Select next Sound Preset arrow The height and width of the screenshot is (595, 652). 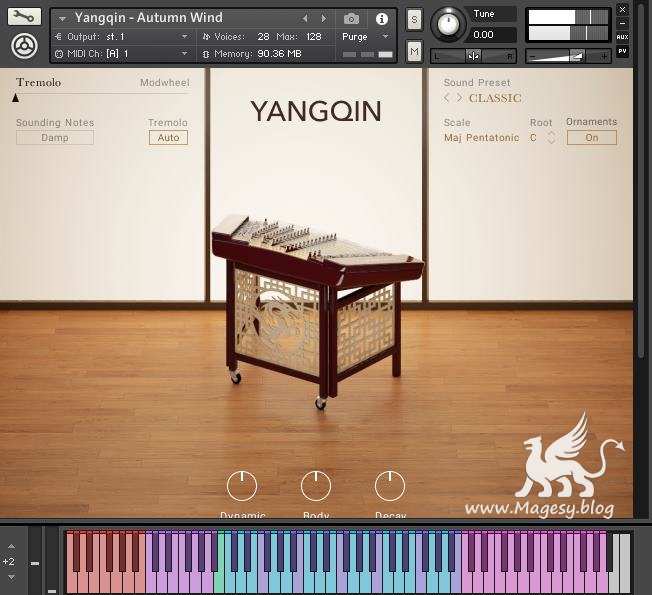click(459, 98)
